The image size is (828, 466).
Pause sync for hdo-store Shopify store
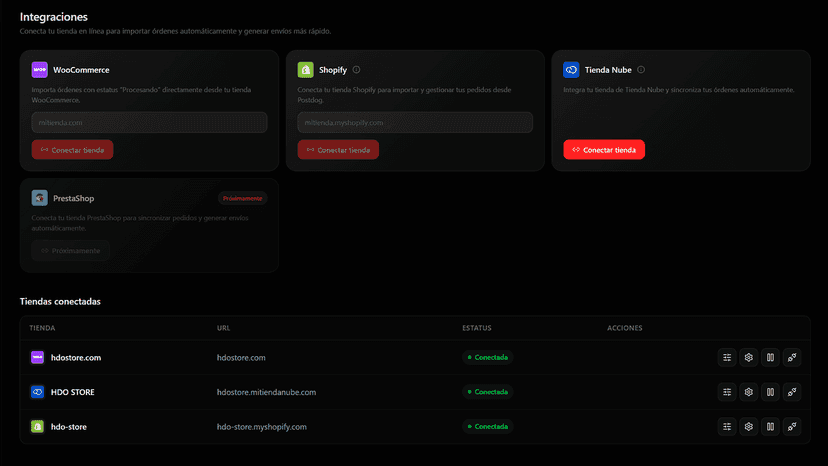click(770, 426)
